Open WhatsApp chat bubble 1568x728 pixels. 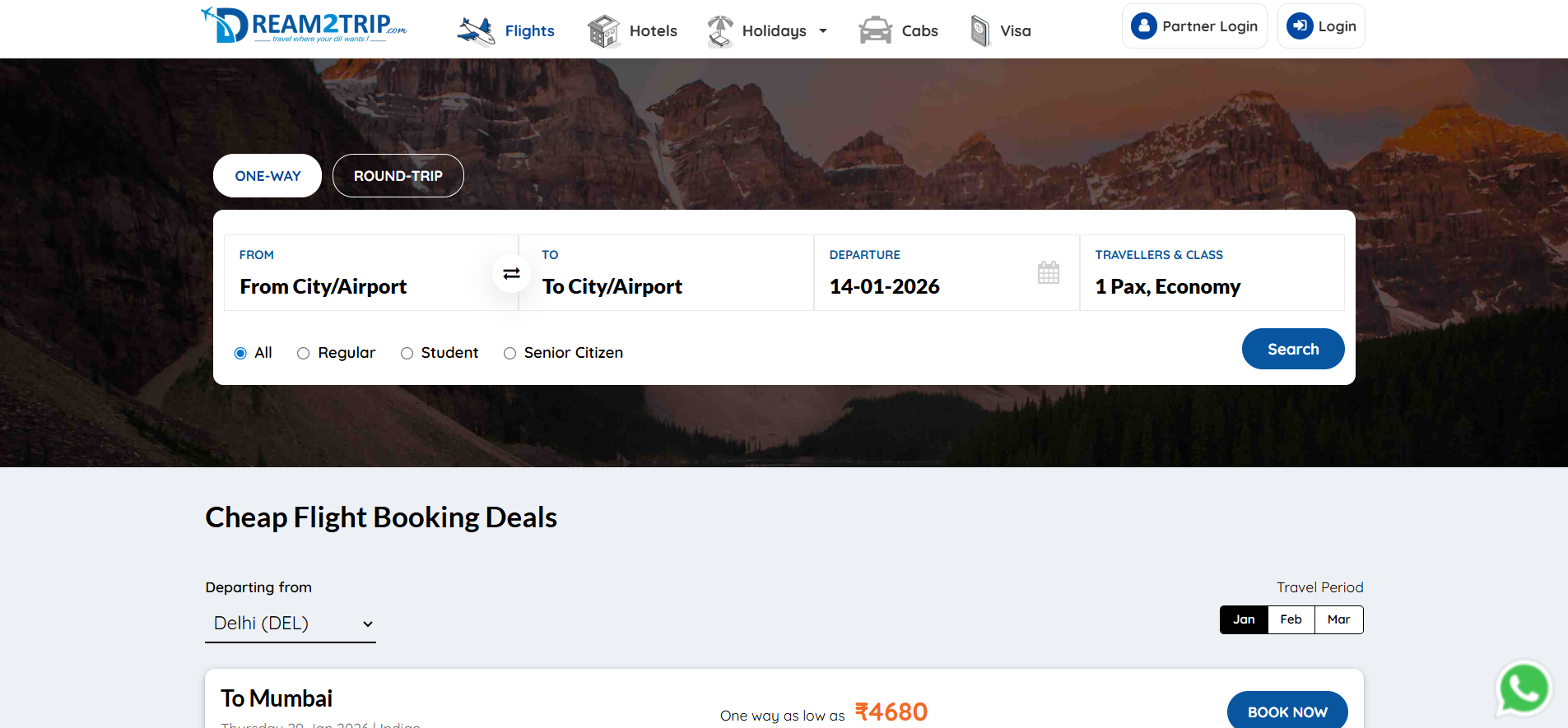click(1524, 688)
